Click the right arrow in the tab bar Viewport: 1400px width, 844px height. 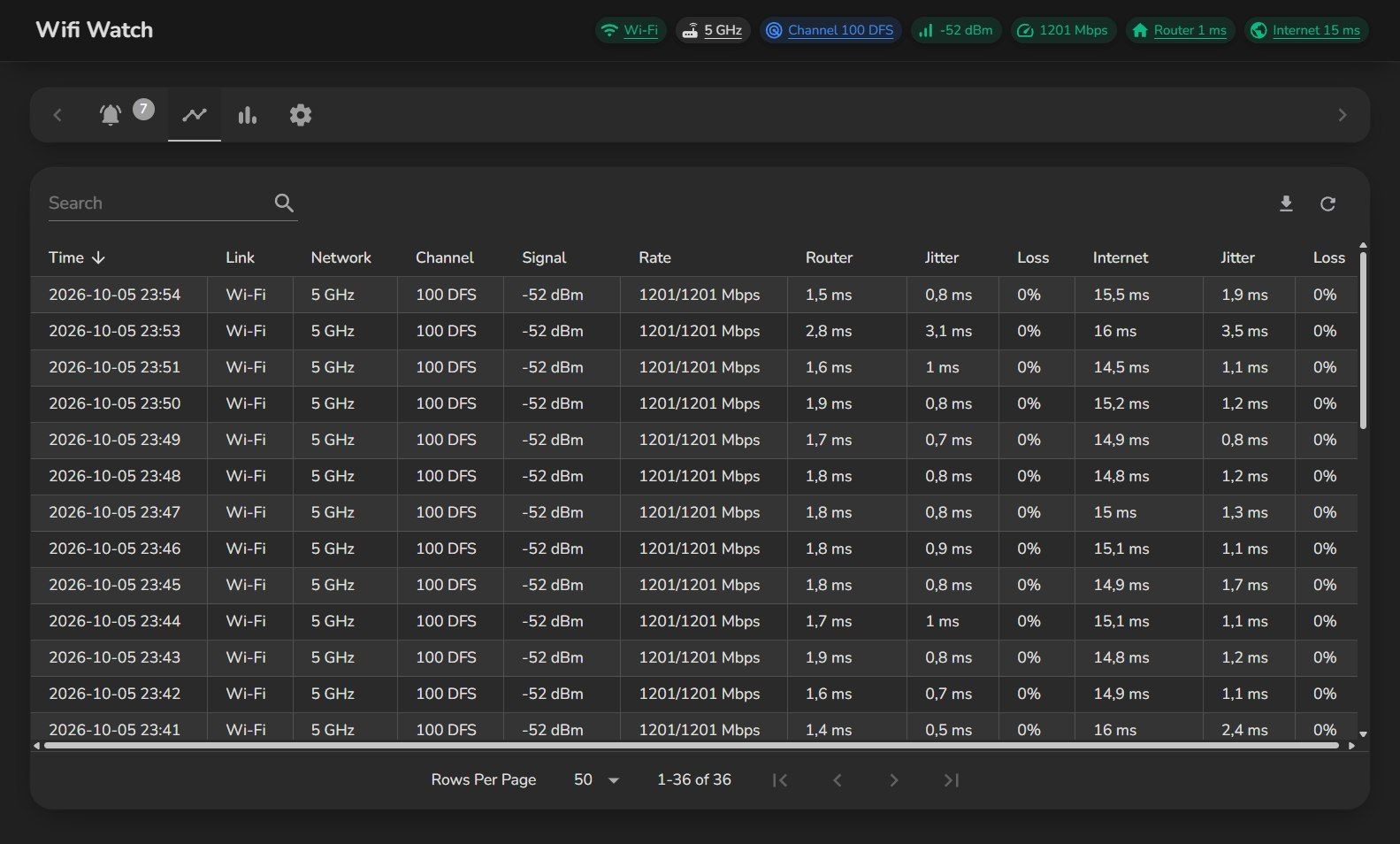[1343, 115]
